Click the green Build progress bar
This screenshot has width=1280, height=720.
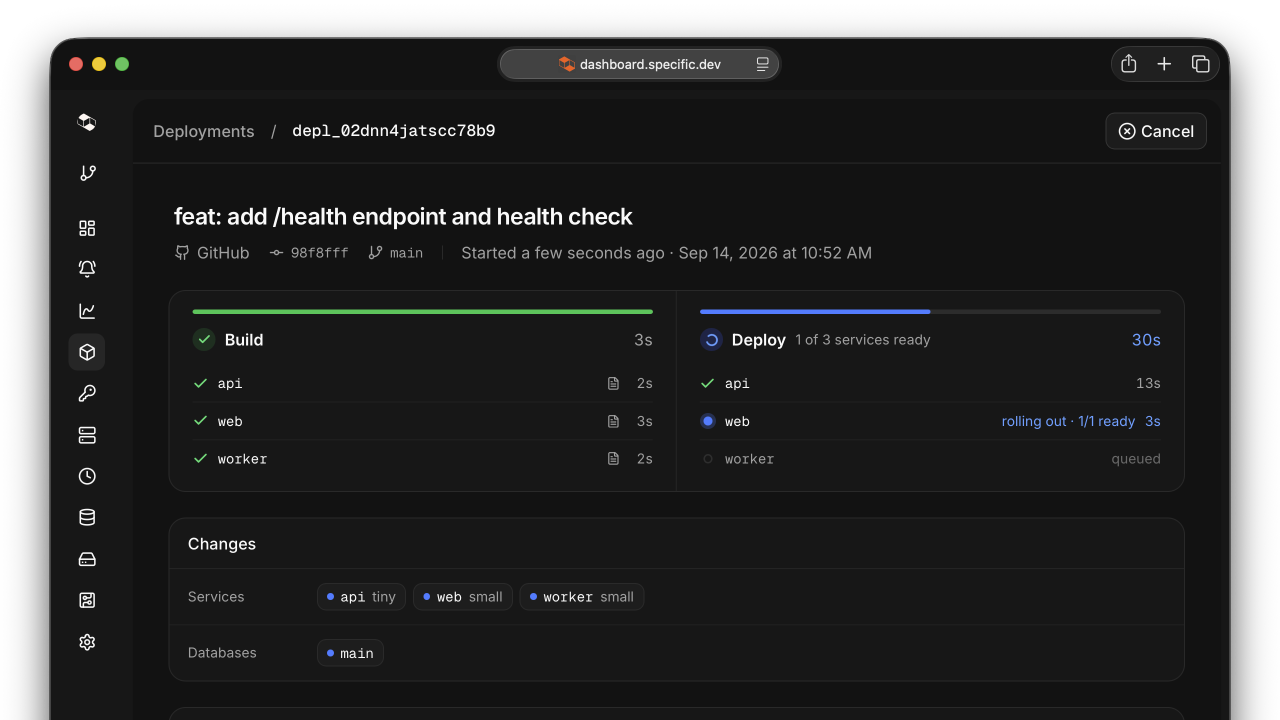[x=422, y=312]
